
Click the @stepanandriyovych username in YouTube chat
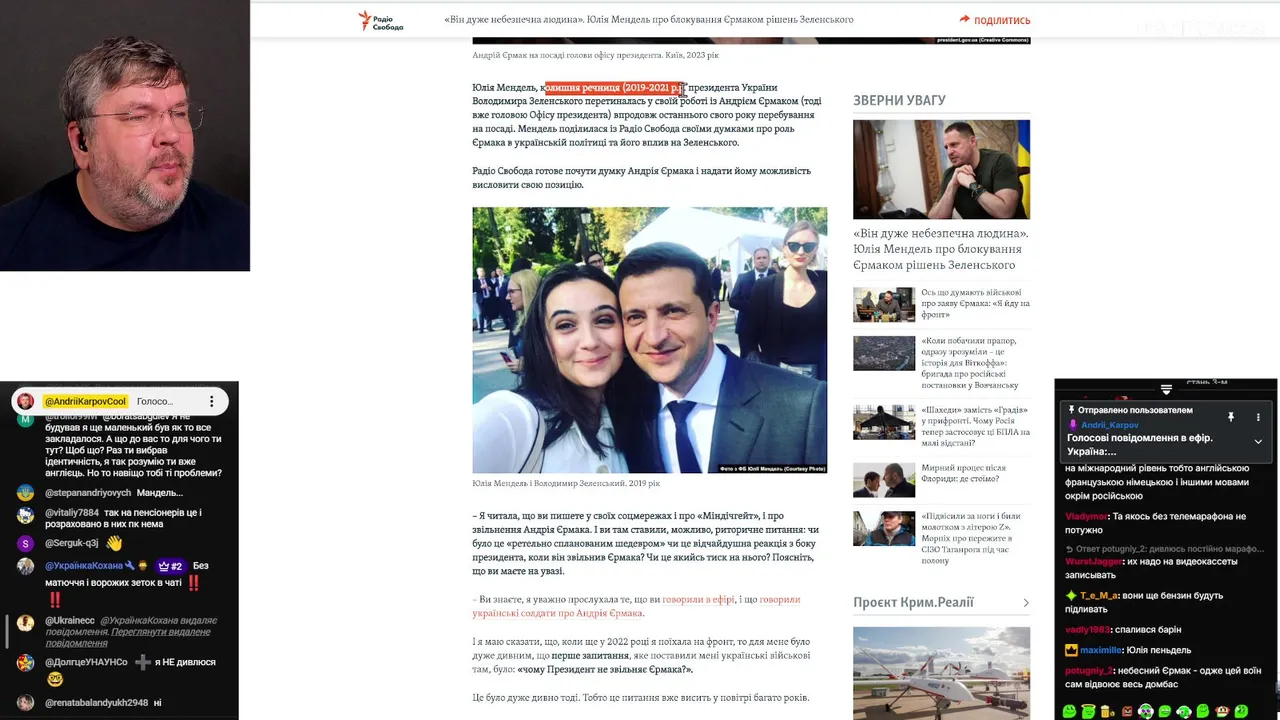tap(89, 493)
